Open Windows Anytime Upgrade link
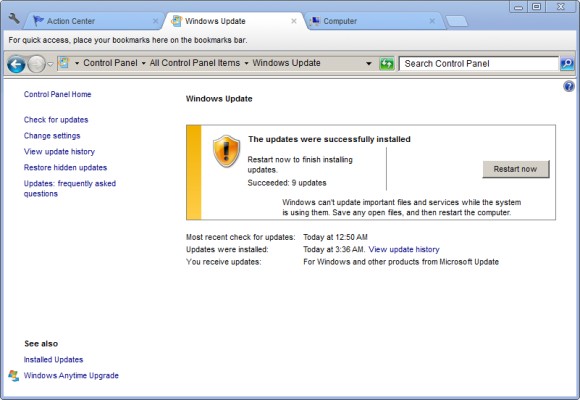The width and height of the screenshot is (580, 400). click(x=71, y=376)
